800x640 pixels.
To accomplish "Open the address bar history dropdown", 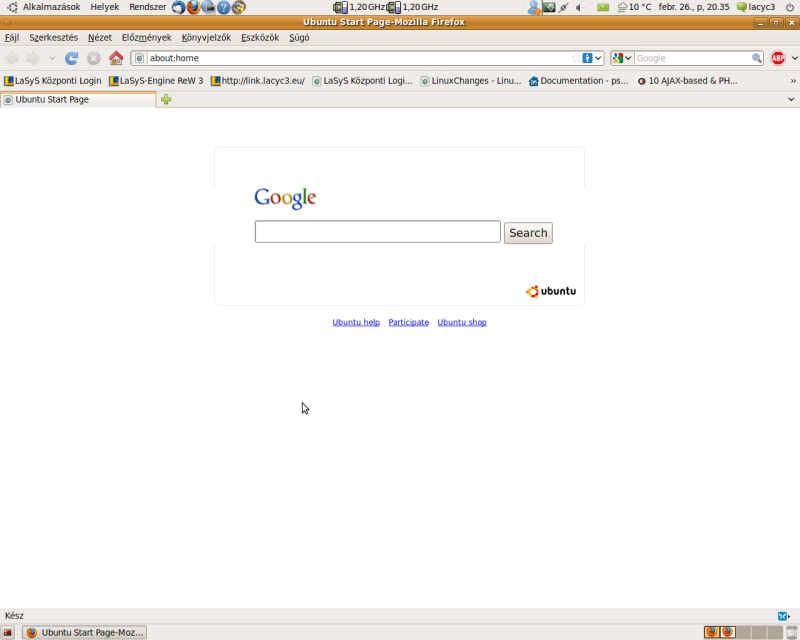I will click(x=598, y=58).
